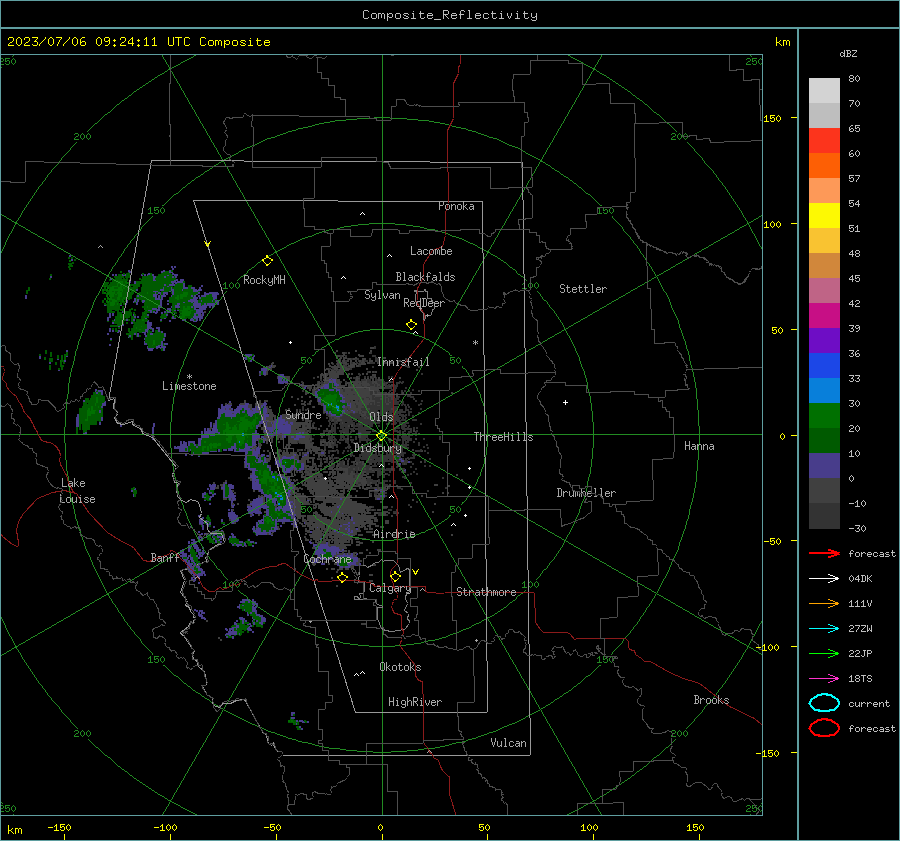Click the asterisk marker east of Innisfail
This screenshot has width=900, height=841.
pyautogui.click(x=475, y=343)
